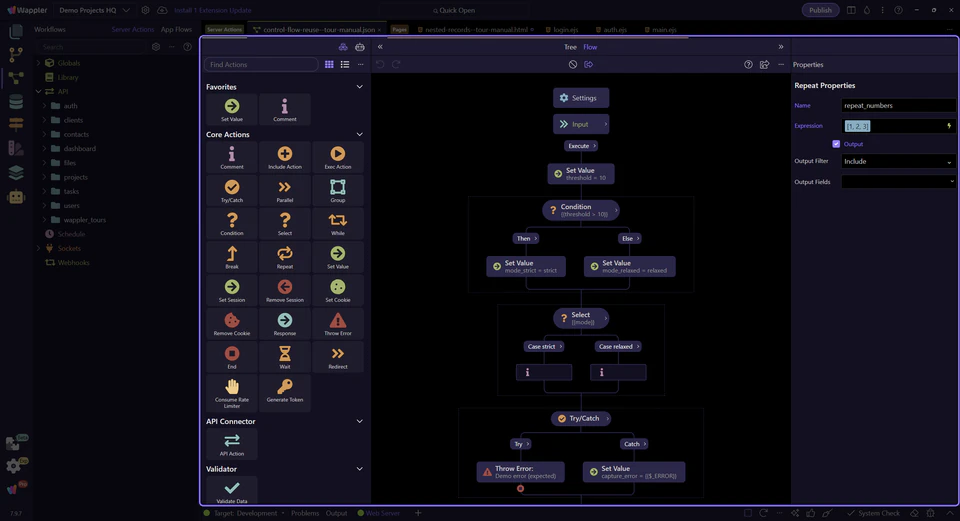Select the Parallel action icon
The image size is (960, 521).
tap(285, 191)
